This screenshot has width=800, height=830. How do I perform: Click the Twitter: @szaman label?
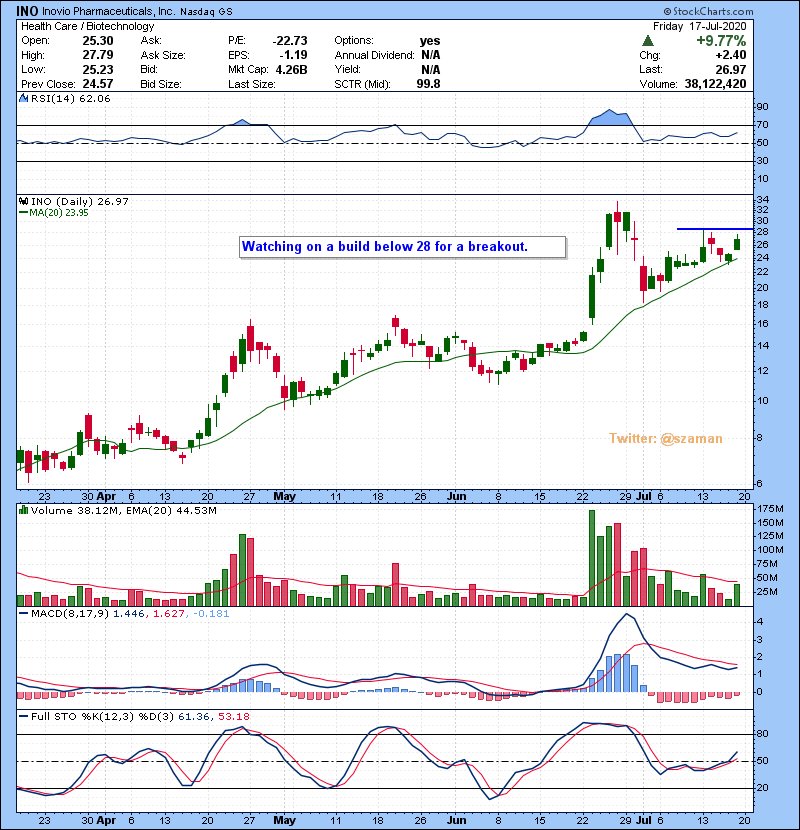click(x=666, y=438)
